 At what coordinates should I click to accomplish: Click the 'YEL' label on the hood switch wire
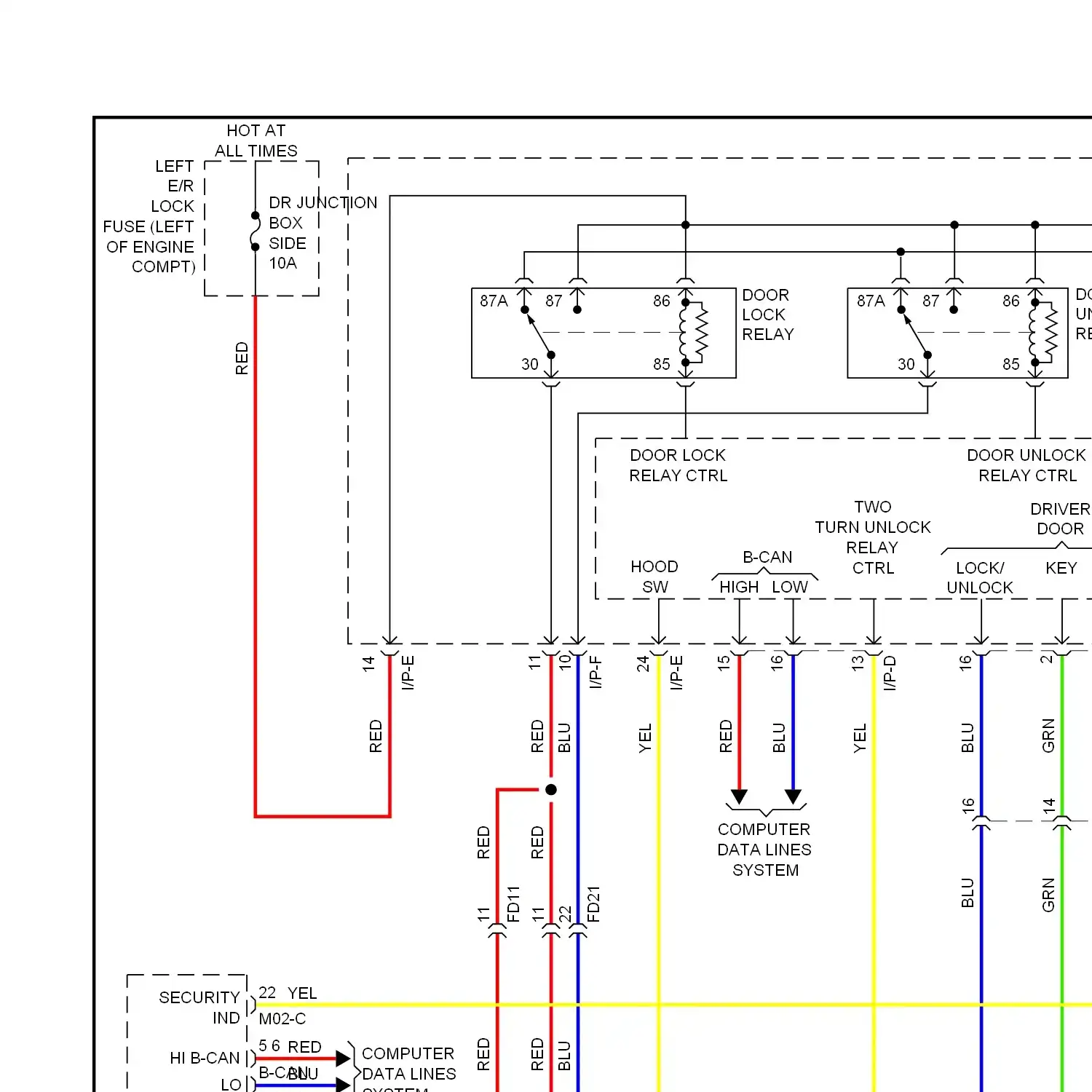coord(645,737)
